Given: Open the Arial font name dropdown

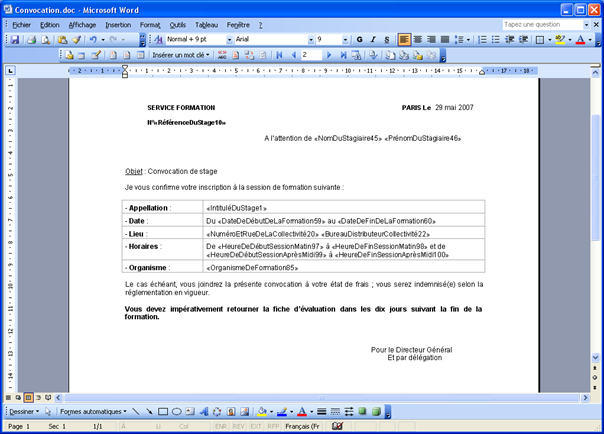Looking at the screenshot, I should (270, 40).
